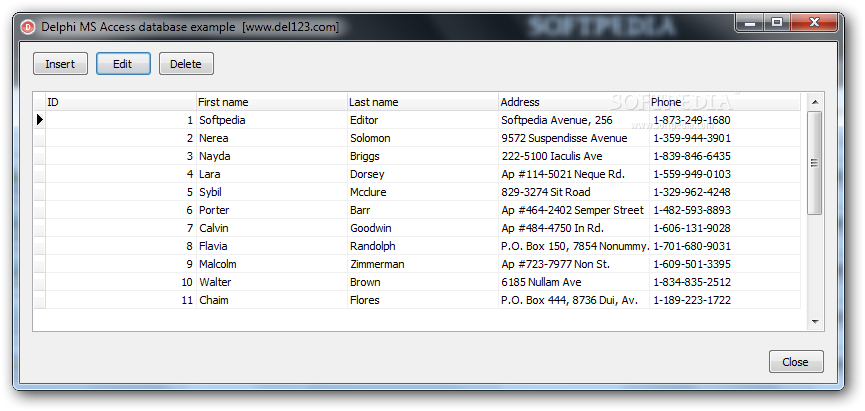The image size is (865, 411).
Task: Select phone 1-873-249-1680
Action: (725, 120)
